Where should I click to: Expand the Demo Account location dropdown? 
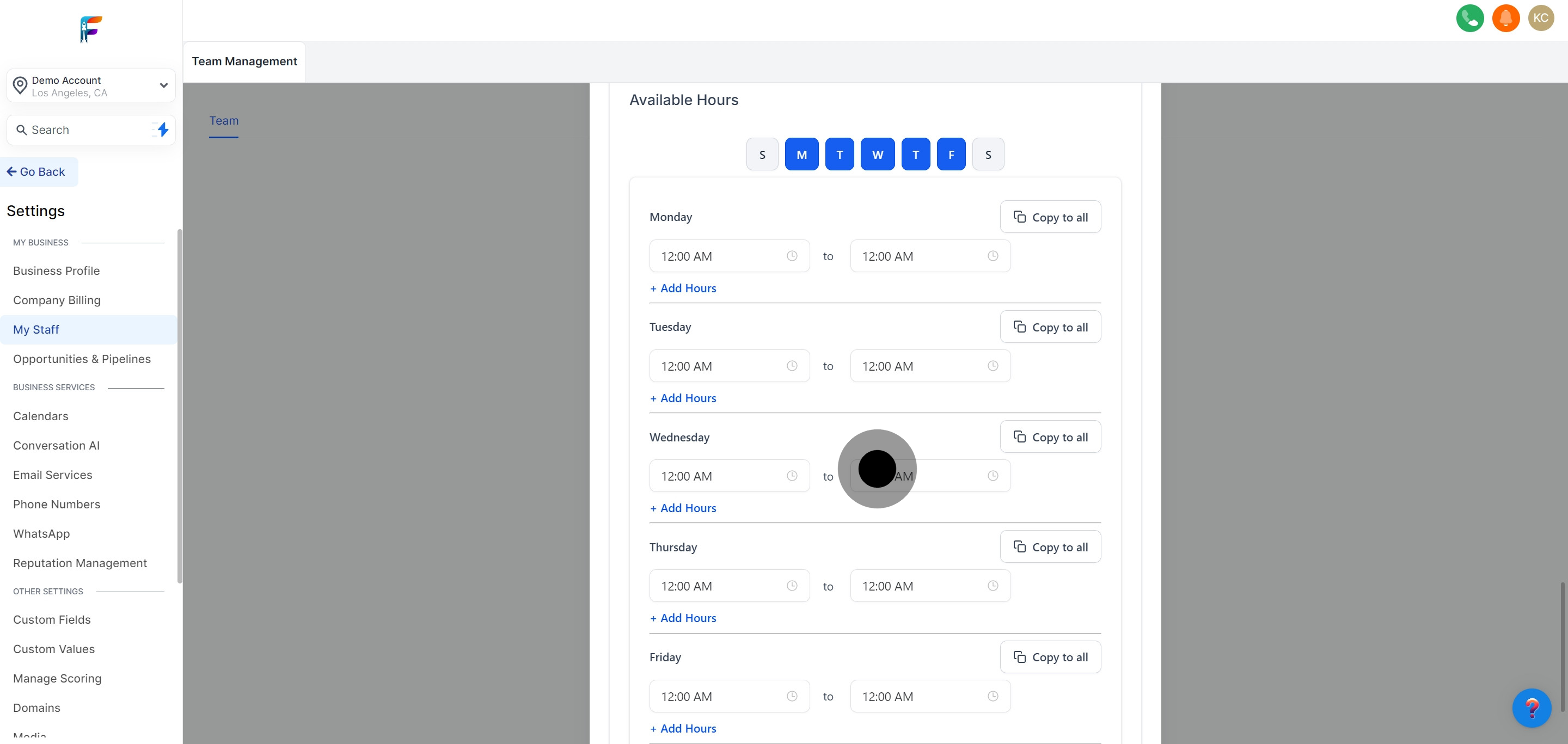coord(163,85)
